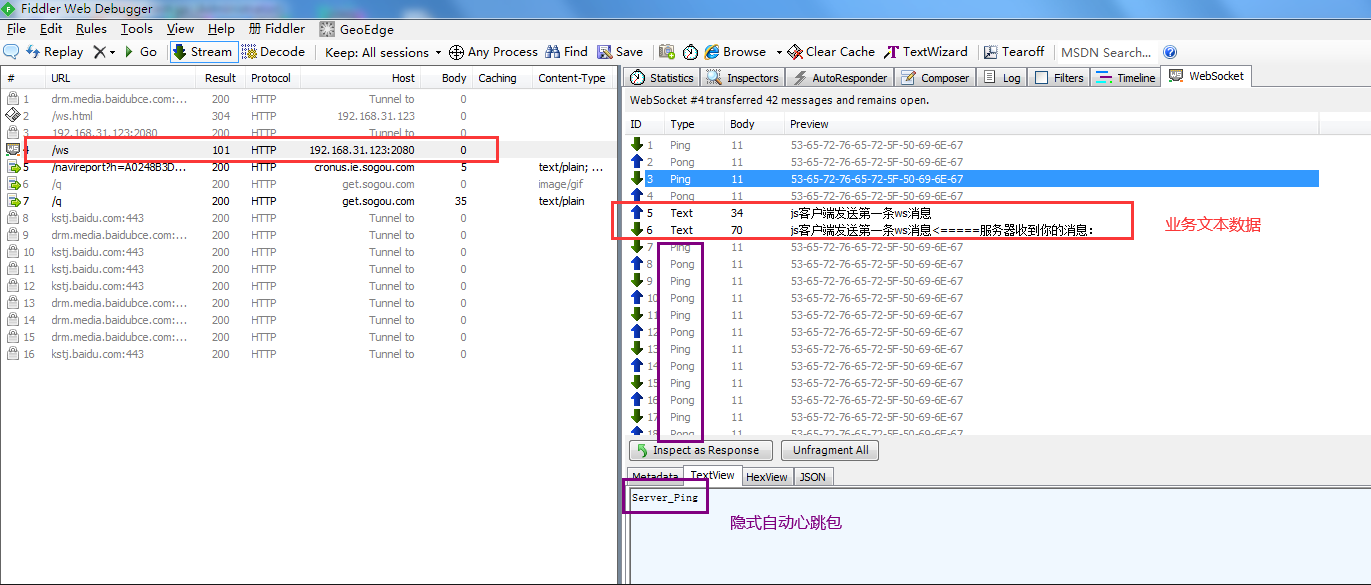Click Server_Ping text in TextView
Screen dimensions: 1371x585
pos(665,498)
